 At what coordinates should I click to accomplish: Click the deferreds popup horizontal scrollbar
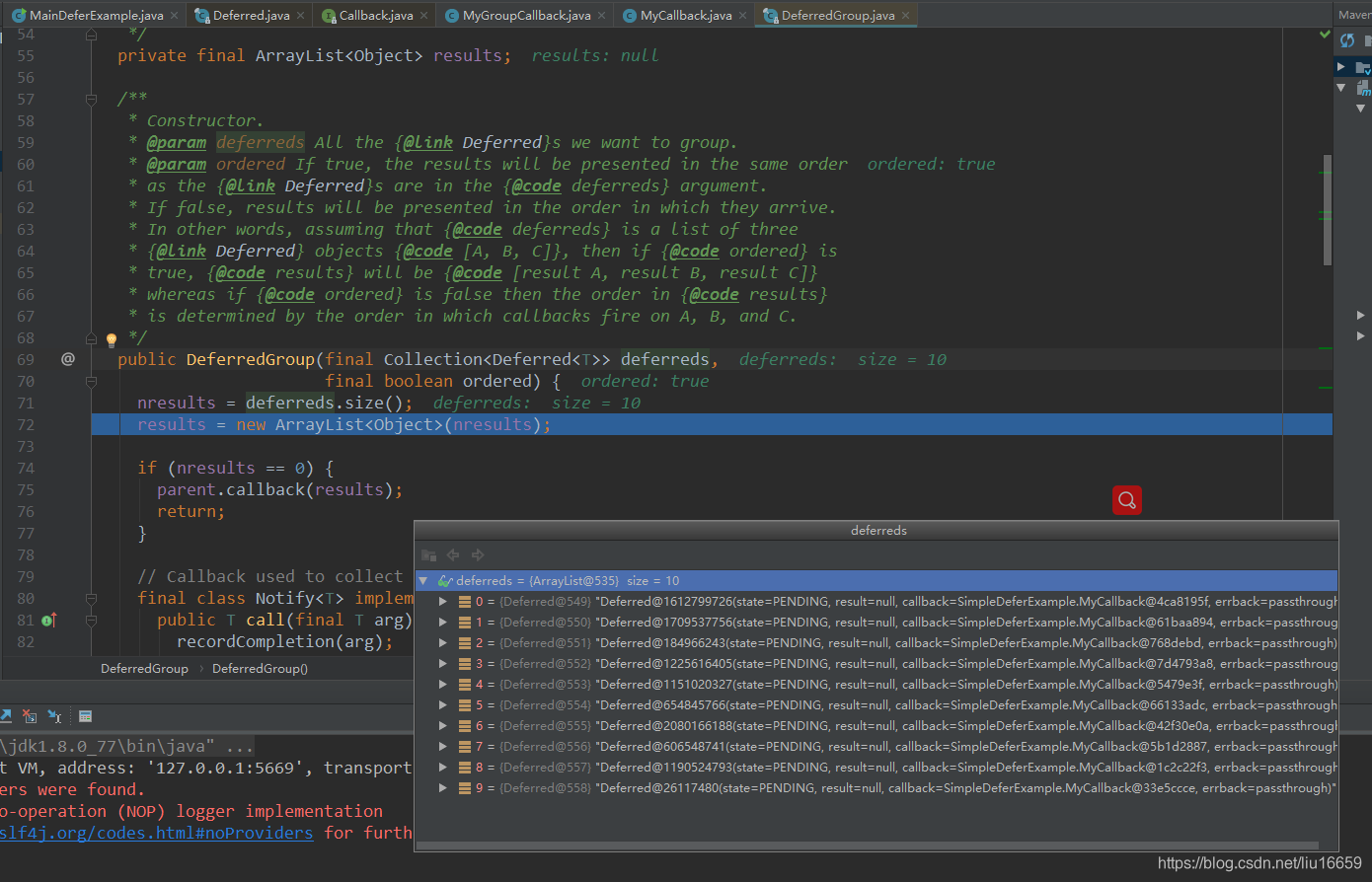point(867,845)
